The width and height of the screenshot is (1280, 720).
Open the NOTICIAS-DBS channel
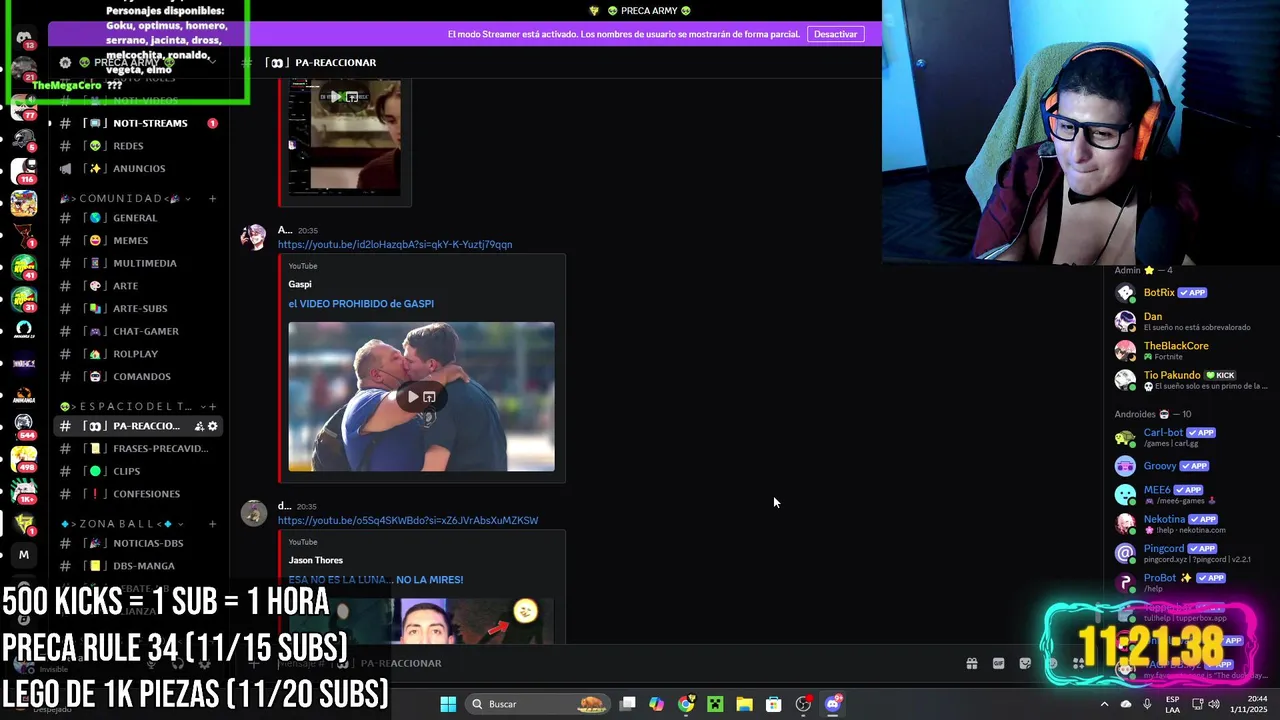[x=138, y=543]
